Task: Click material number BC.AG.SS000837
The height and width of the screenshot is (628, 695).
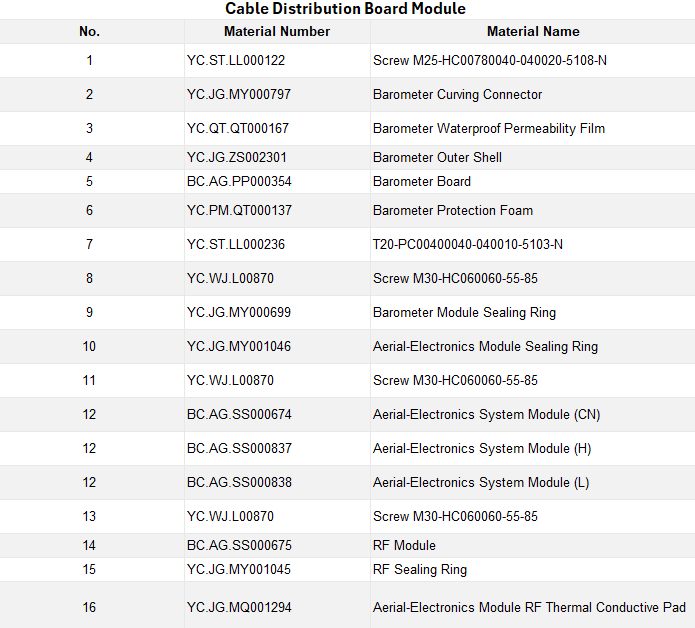Action: [239, 448]
